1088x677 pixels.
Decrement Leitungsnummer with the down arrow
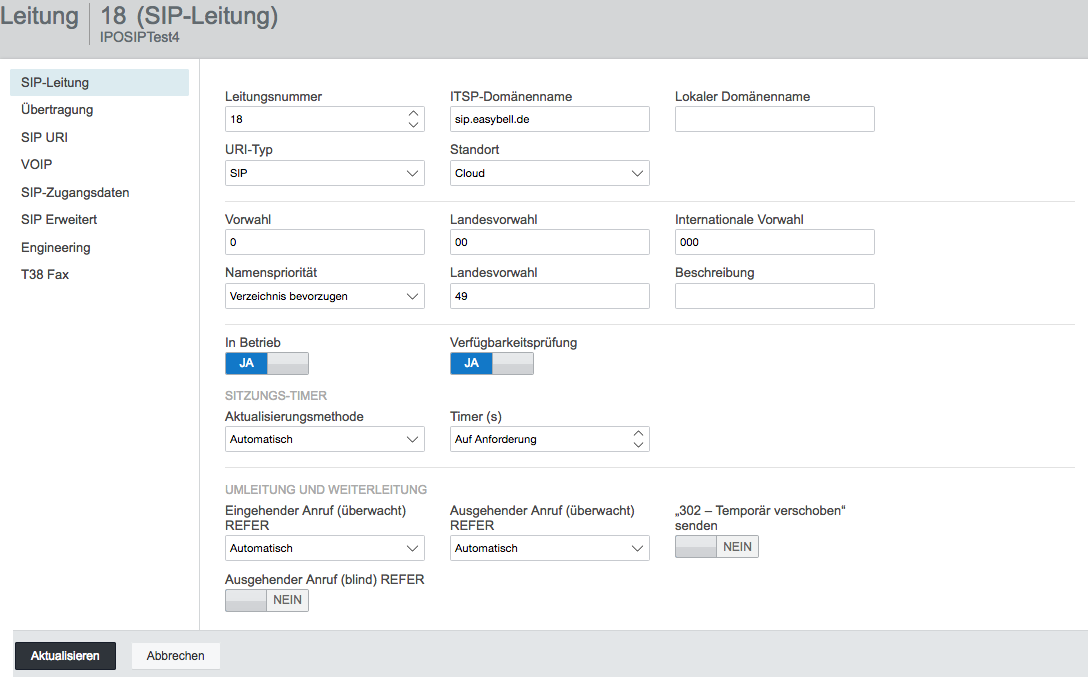click(x=414, y=125)
